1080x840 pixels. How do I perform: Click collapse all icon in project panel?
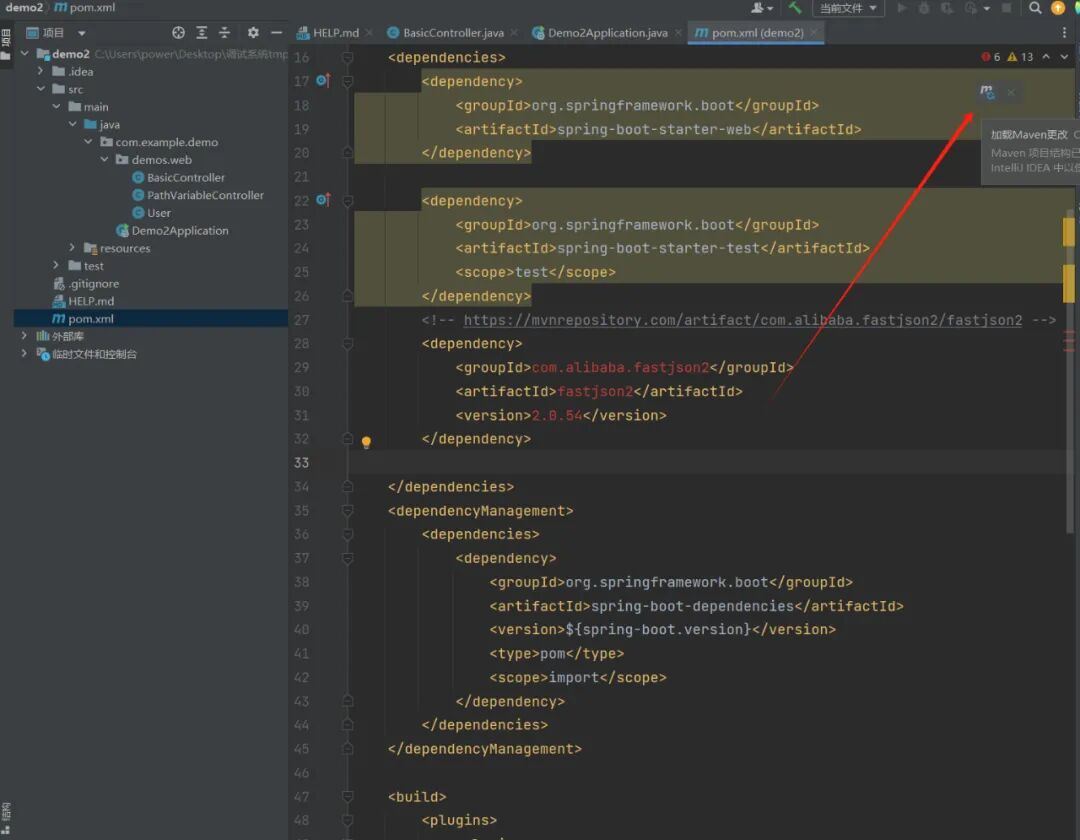coord(225,33)
